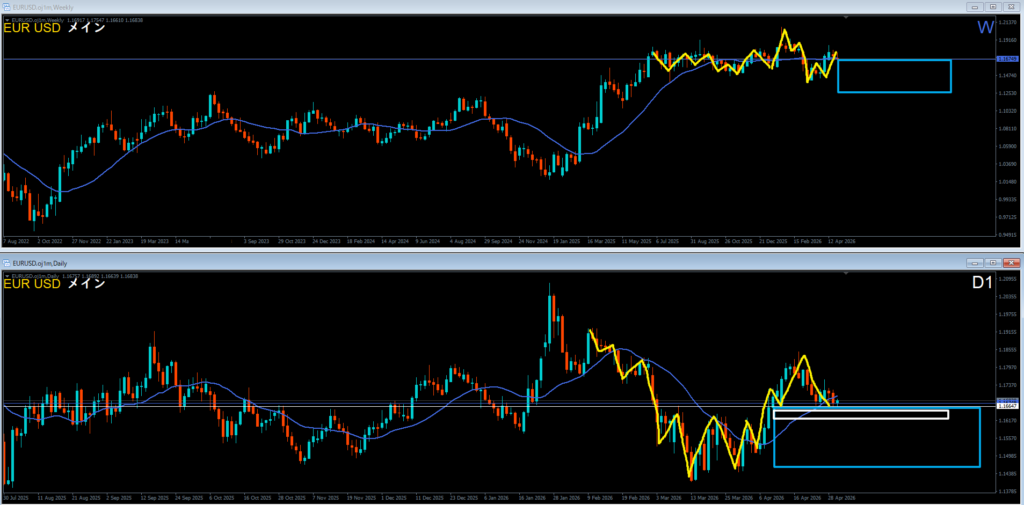Image resolution: width=1024 pixels, height=505 pixels.
Task: Click the 13 Mar 2026 date on Daily timeline
Action: [704, 497]
